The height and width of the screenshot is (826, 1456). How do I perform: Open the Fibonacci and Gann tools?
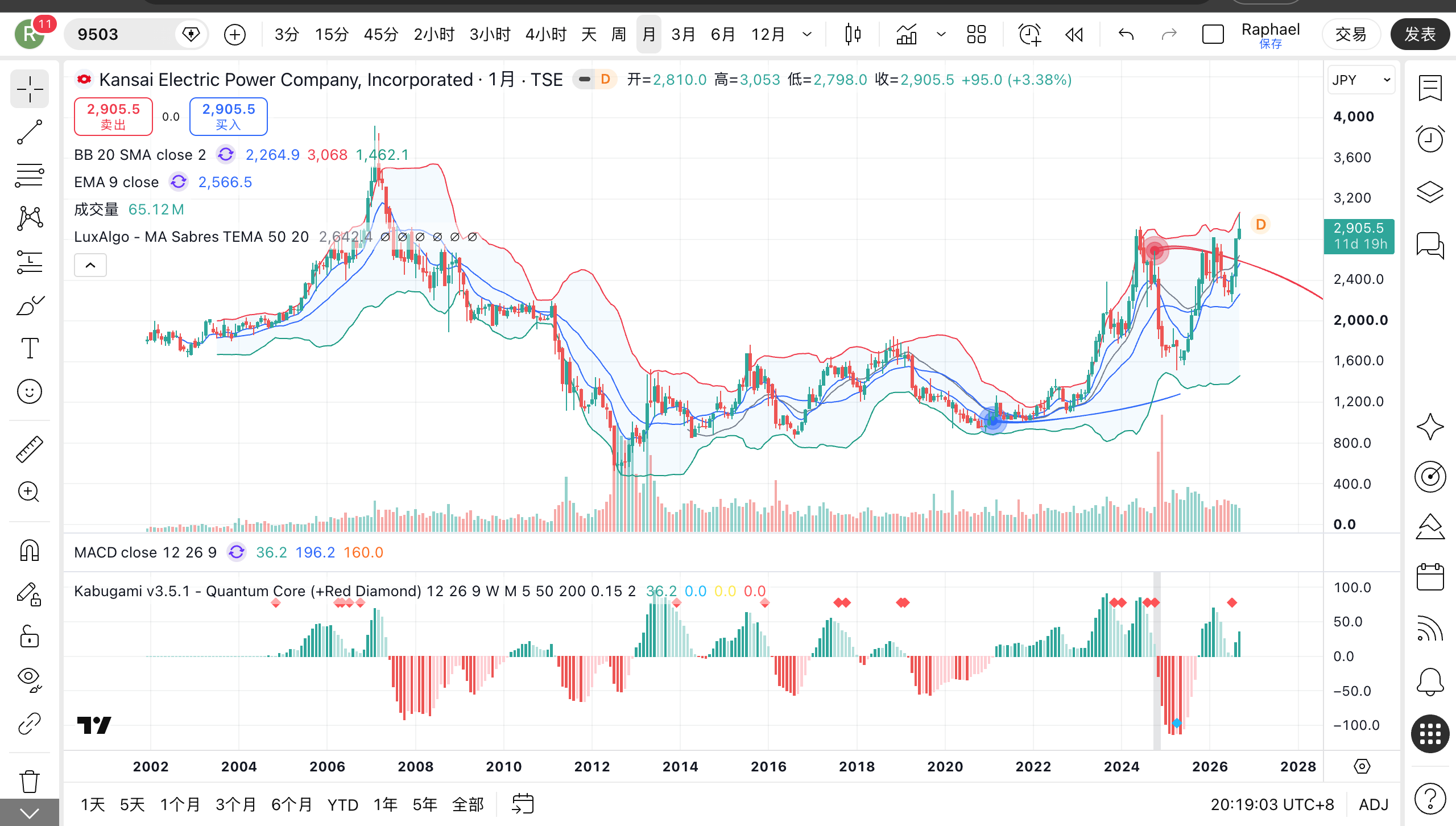tap(30, 175)
